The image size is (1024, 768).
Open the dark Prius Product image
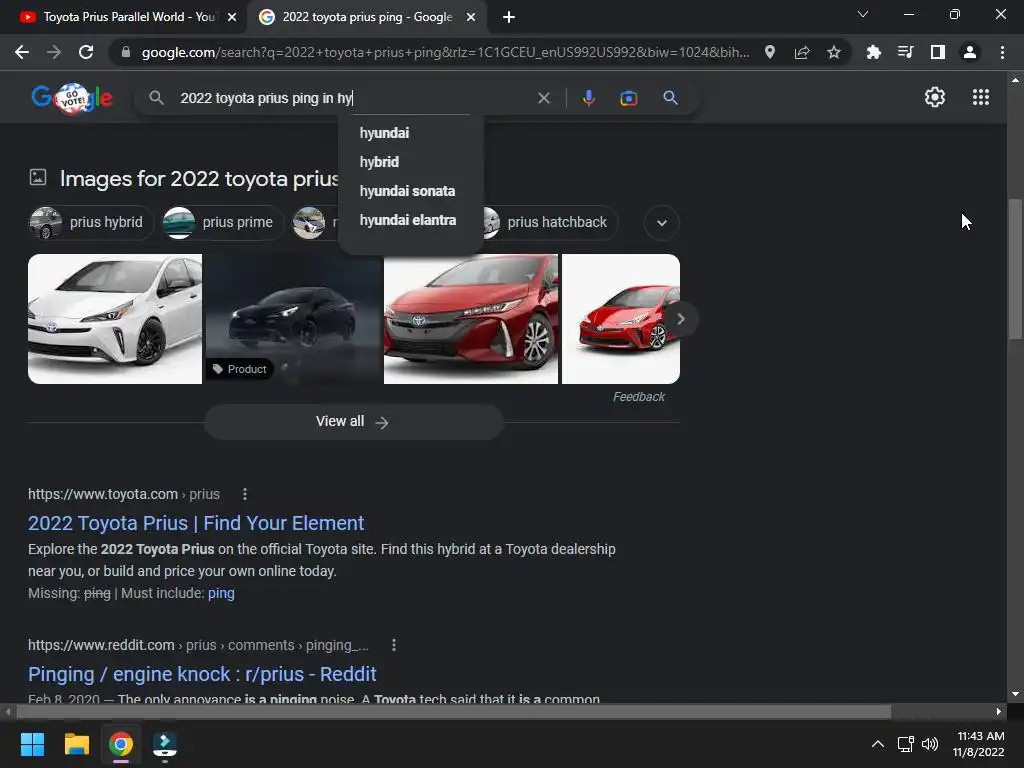294,319
